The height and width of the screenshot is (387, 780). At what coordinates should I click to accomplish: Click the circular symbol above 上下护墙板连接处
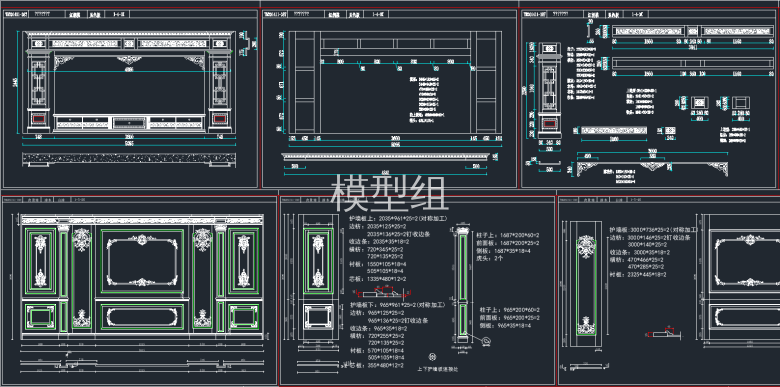432,357
